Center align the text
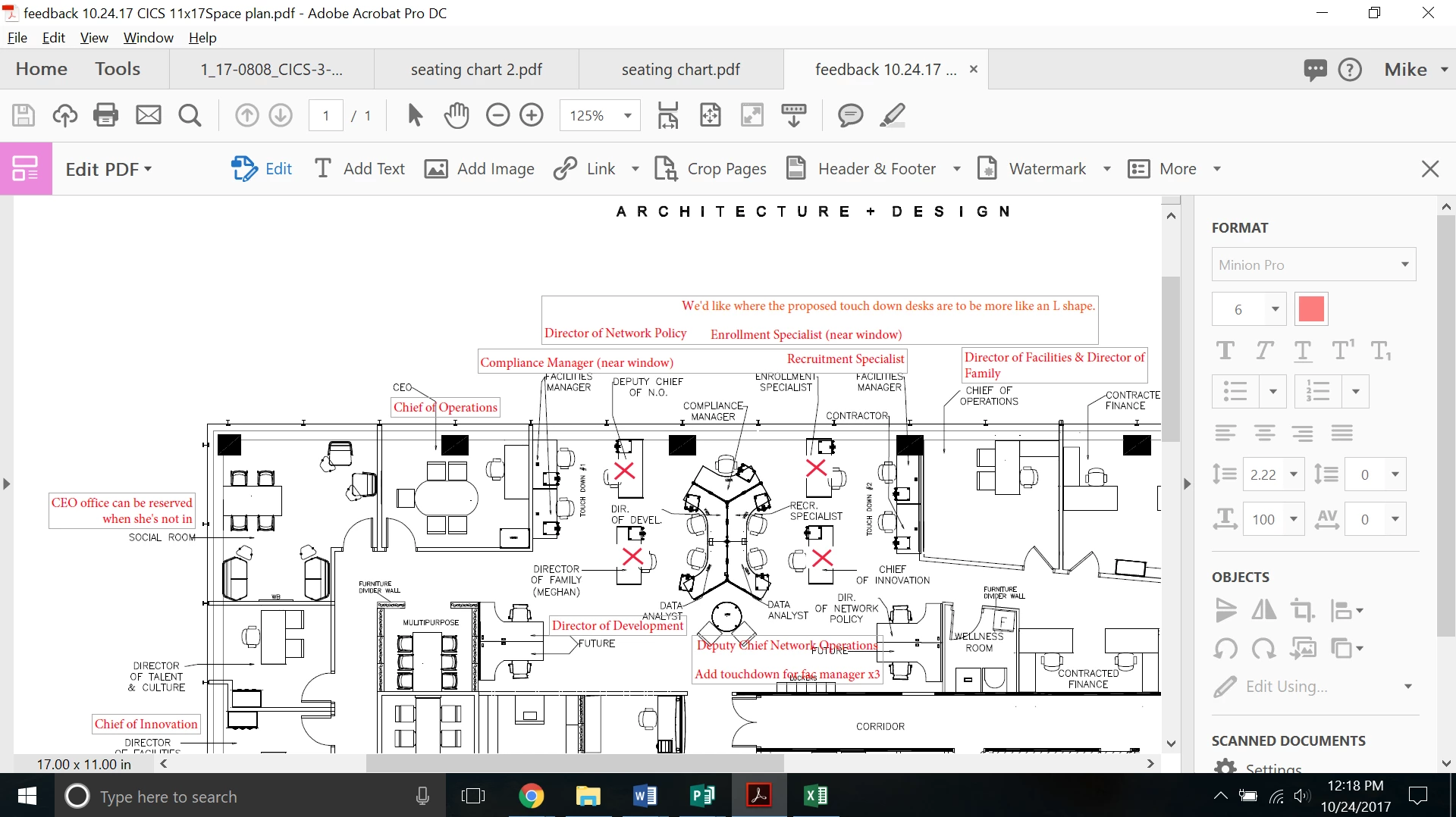The image size is (1456, 817). [1264, 433]
